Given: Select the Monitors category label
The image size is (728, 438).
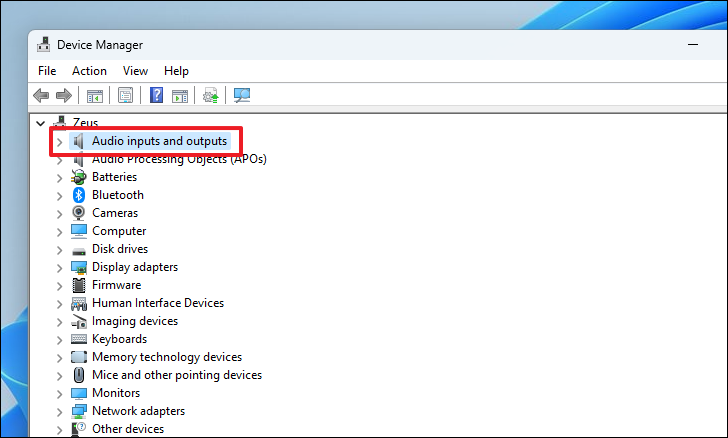Looking at the screenshot, I should [x=116, y=393].
